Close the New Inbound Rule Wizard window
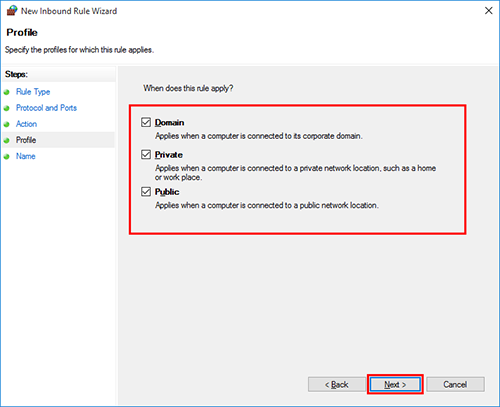The width and height of the screenshot is (500, 407). (489, 11)
